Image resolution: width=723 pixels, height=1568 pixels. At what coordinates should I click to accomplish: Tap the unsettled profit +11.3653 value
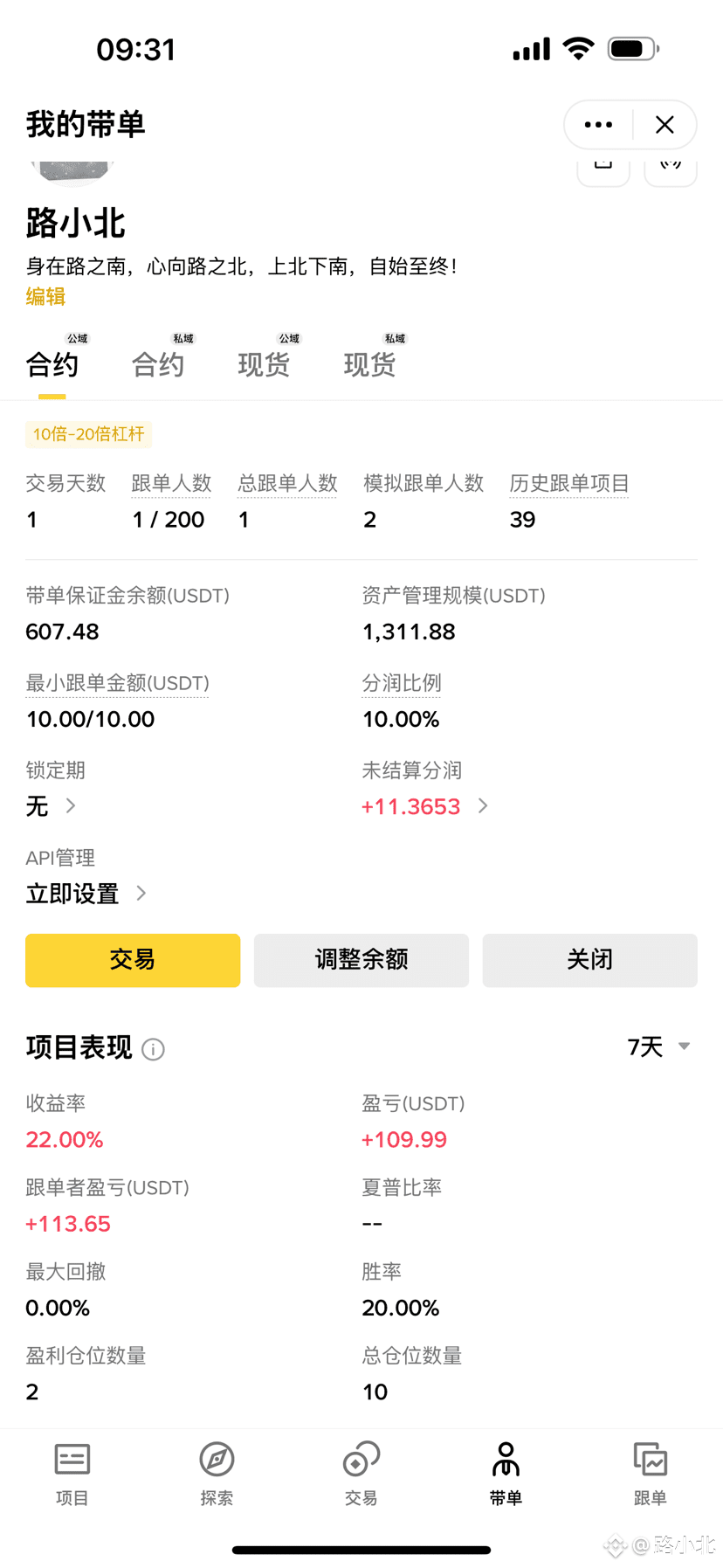(x=411, y=806)
